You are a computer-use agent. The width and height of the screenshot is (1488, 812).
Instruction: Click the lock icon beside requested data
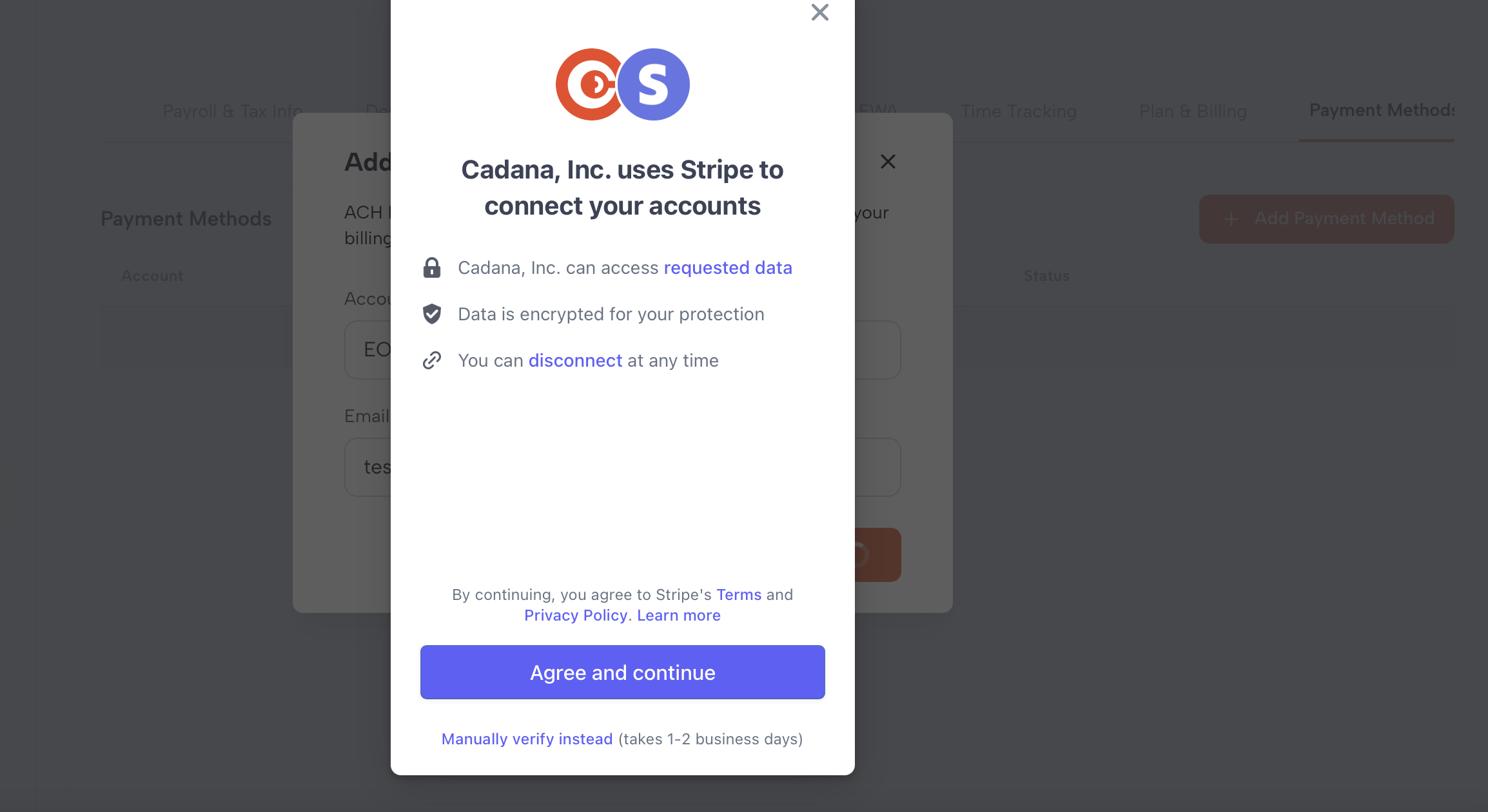click(432, 267)
